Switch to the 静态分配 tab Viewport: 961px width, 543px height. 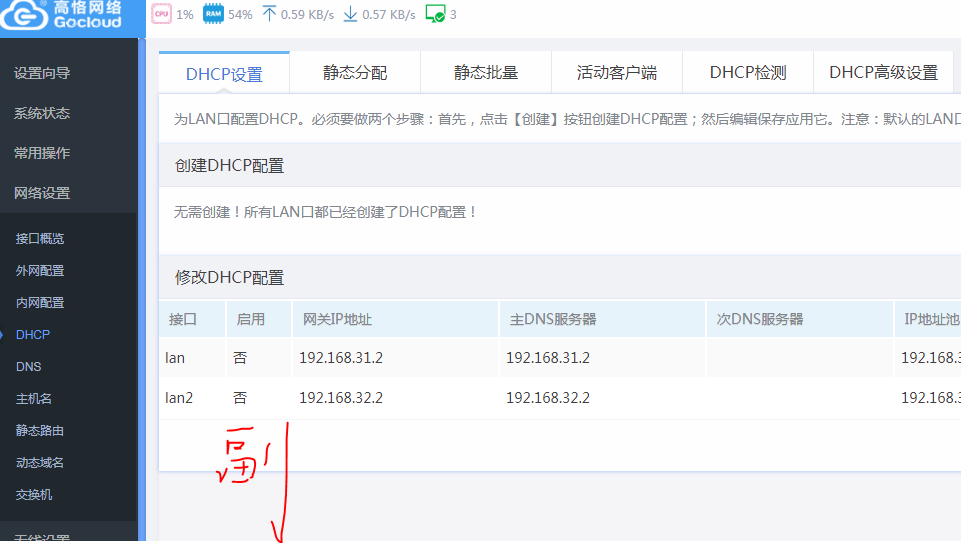click(x=355, y=73)
